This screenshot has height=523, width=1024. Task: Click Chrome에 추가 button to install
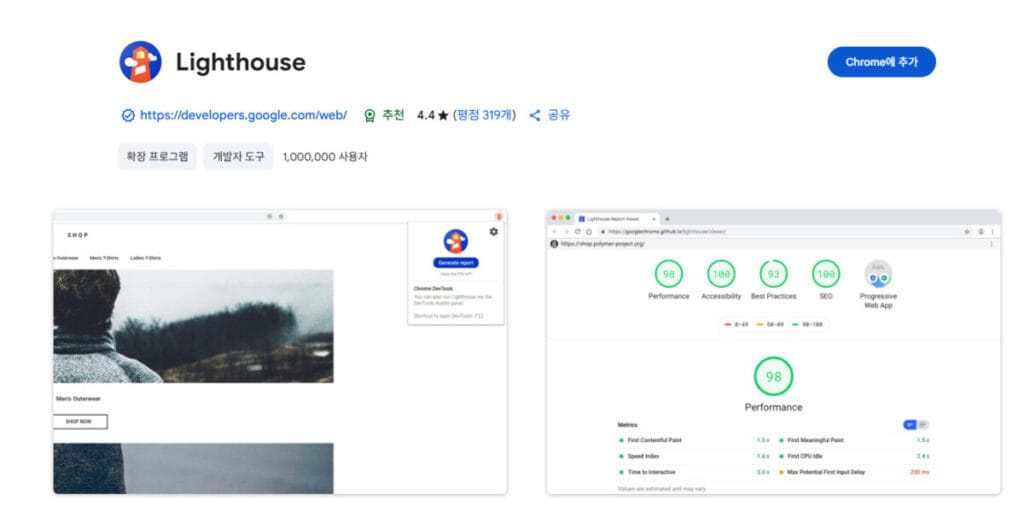coord(881,62)
